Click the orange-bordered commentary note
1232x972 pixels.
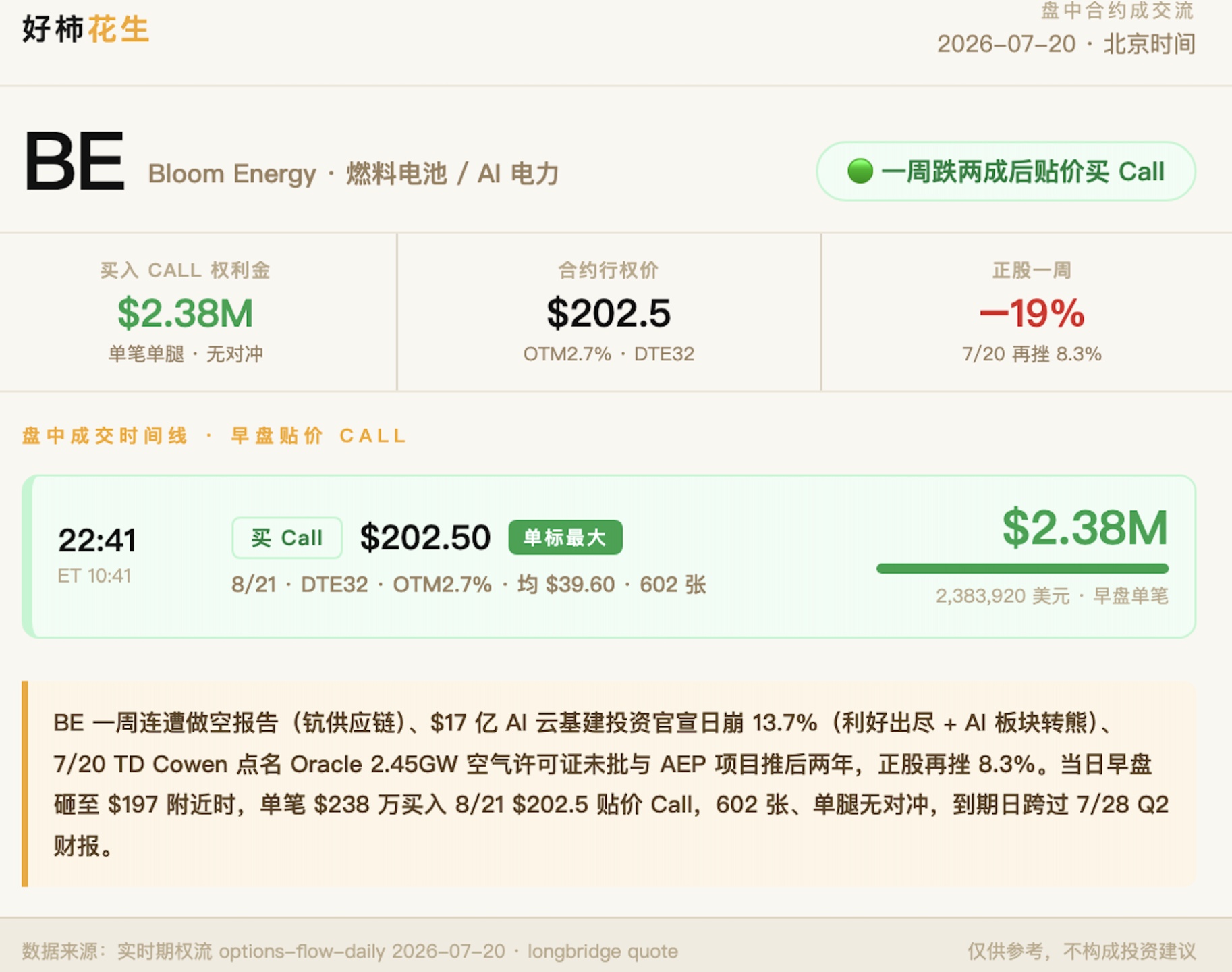(x=609, y=784)
